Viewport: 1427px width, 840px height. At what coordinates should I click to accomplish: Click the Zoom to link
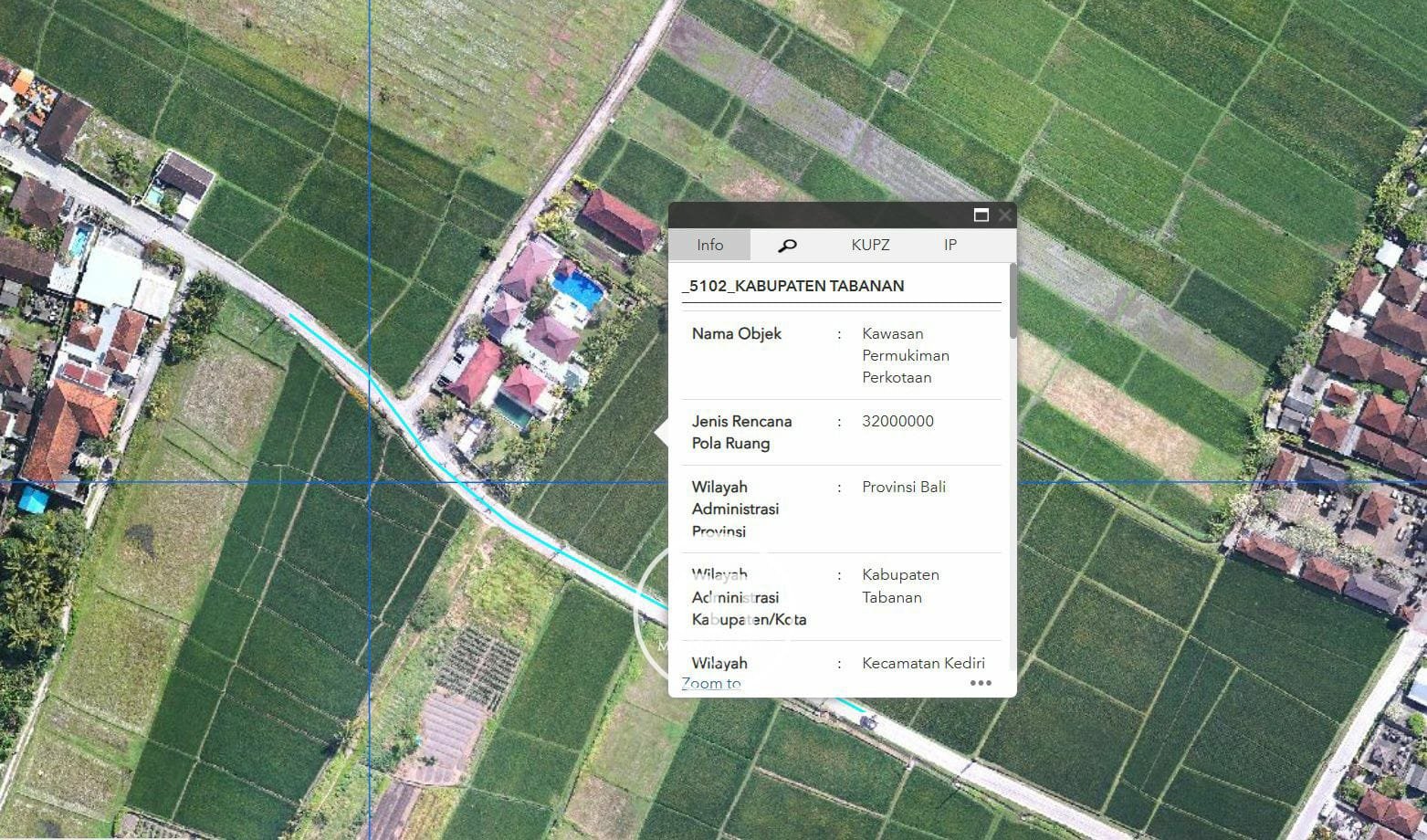pos(711,683)
